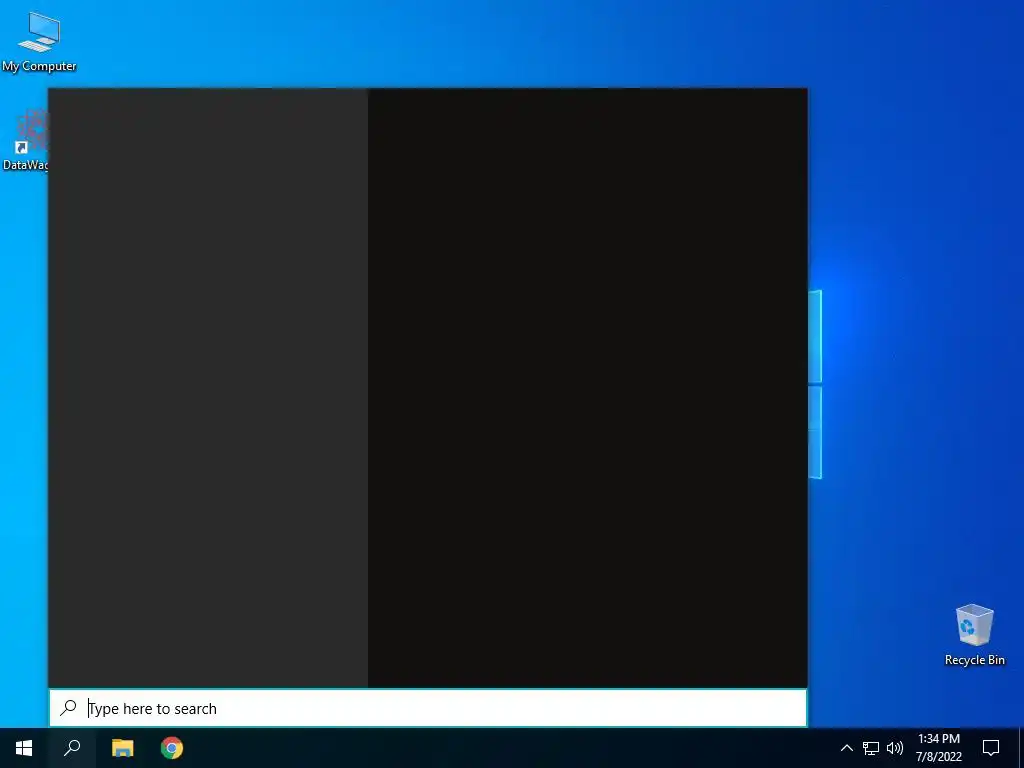Select the My Computer desktop icon
Image resolution: width=1024 pixels, height=768 pixels.
pyautogui.click(x=39, y=42)
